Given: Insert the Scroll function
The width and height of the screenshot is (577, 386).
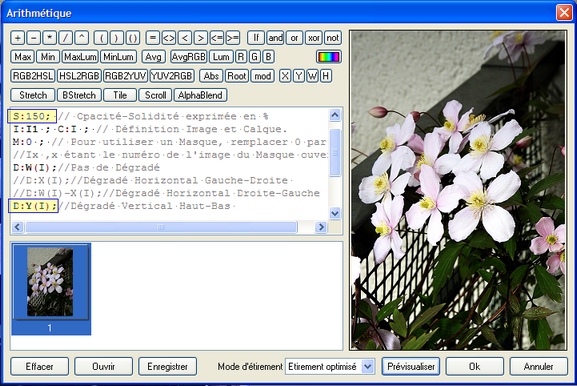Looking at the screenshot, I should tap(155, 95).
